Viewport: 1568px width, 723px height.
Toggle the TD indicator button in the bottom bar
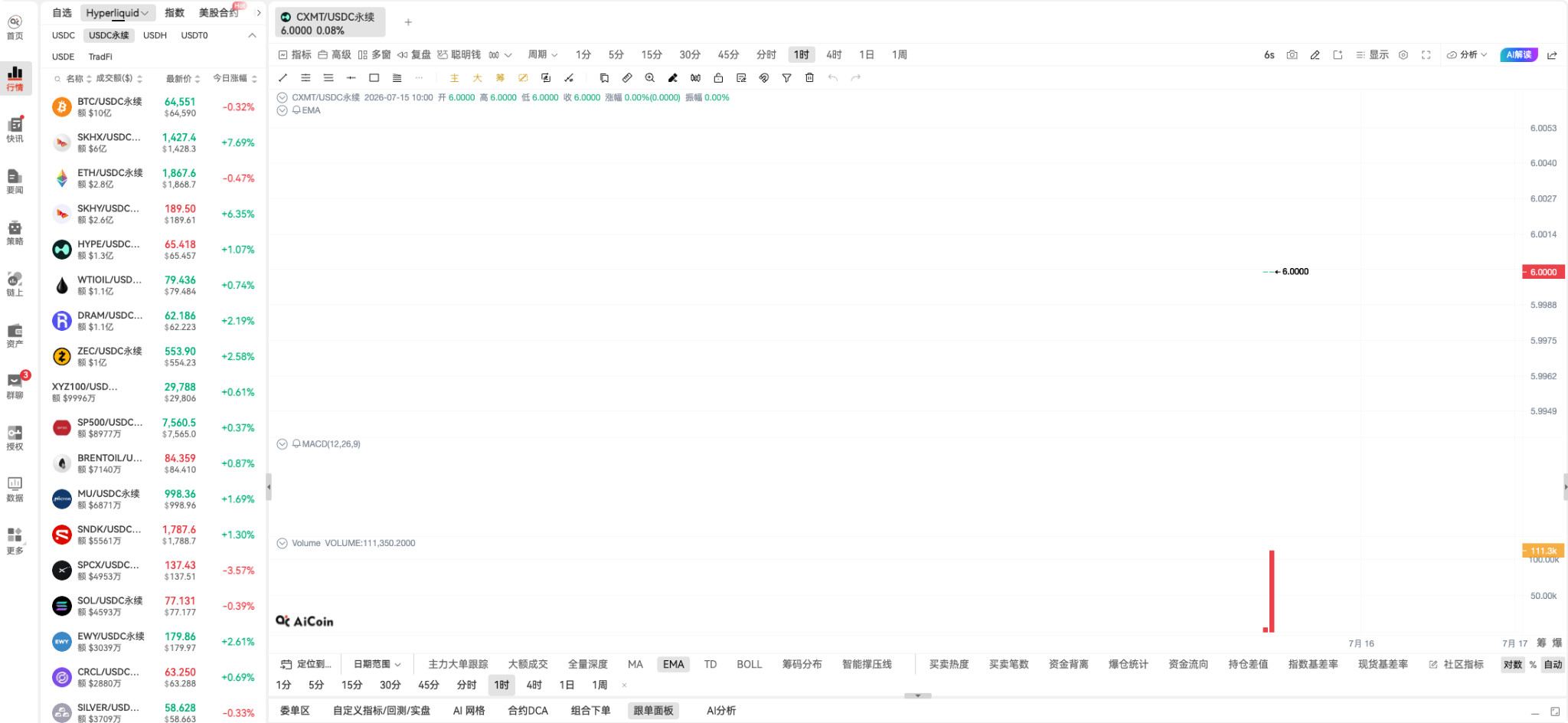[710, 664]
